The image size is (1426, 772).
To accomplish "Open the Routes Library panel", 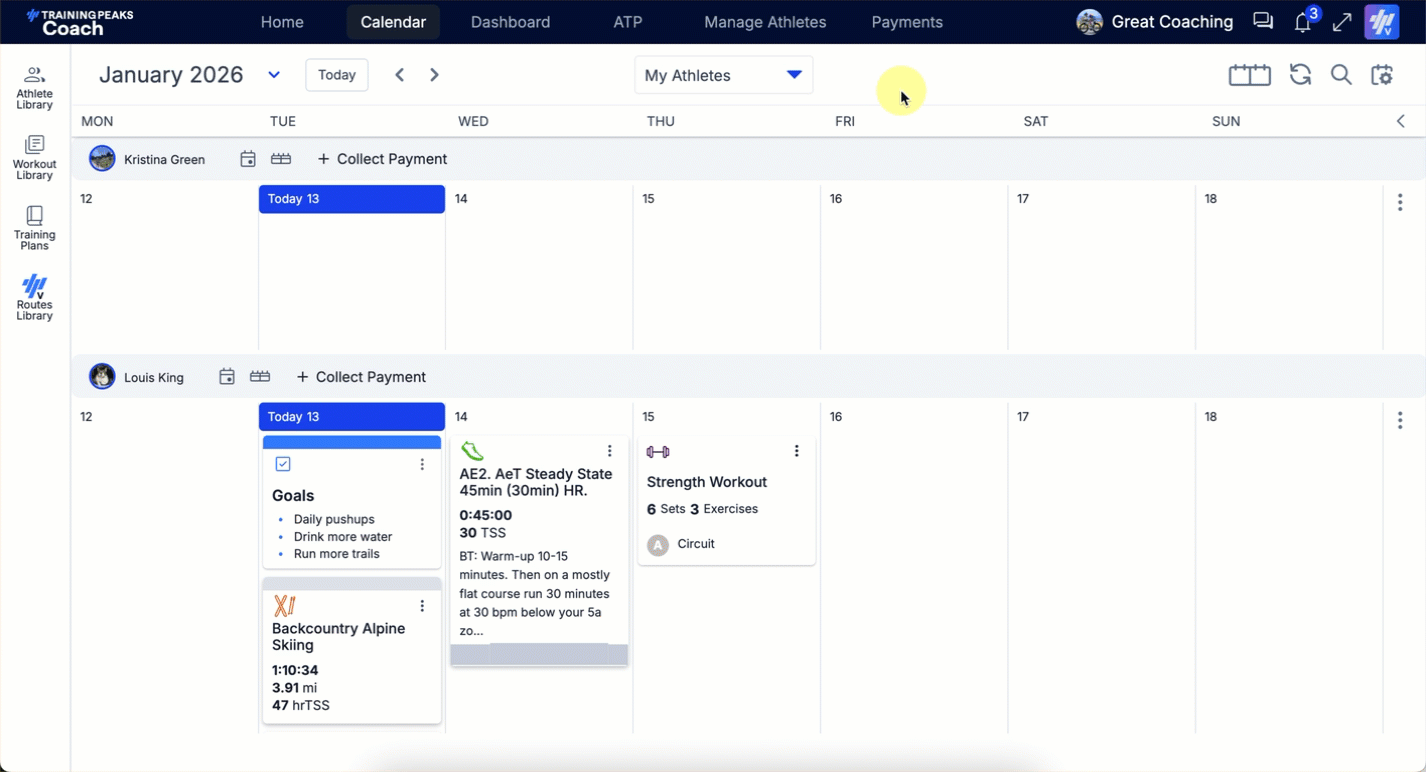I will click(34, 297).
